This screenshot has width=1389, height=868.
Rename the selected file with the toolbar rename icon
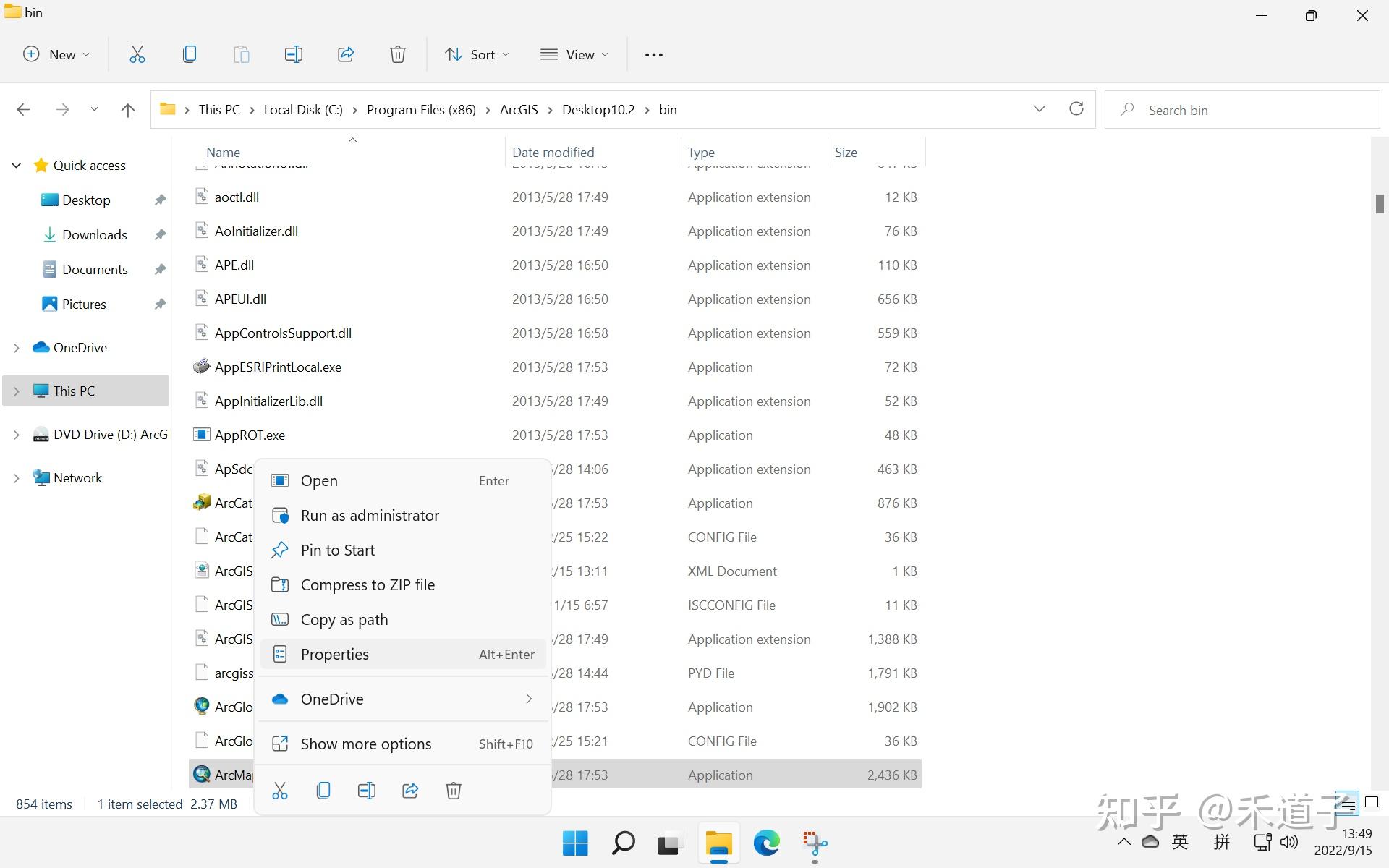[x=293, y=54]
